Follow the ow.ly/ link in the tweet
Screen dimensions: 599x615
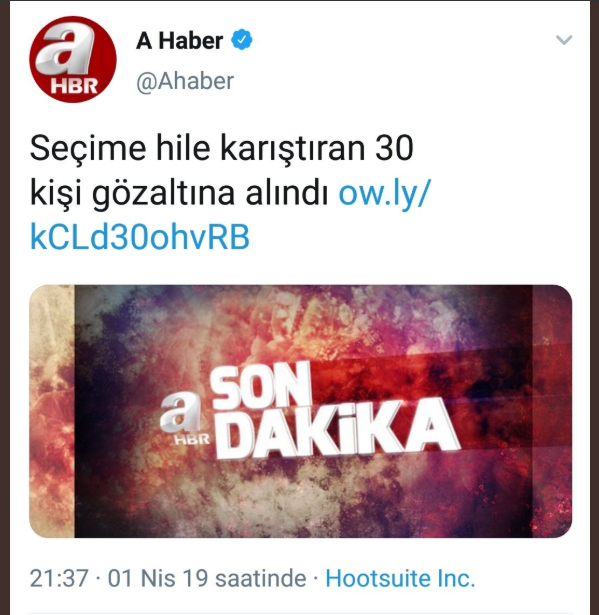tap(384, 193)
